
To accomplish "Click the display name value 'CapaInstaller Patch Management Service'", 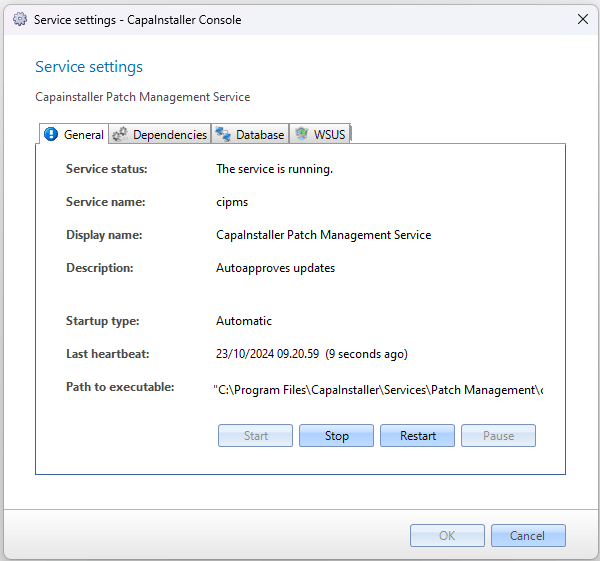I will click(323, 235).
